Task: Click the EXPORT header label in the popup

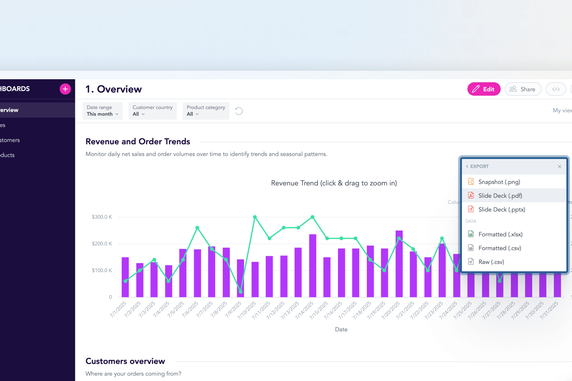Action: point(479,166)
